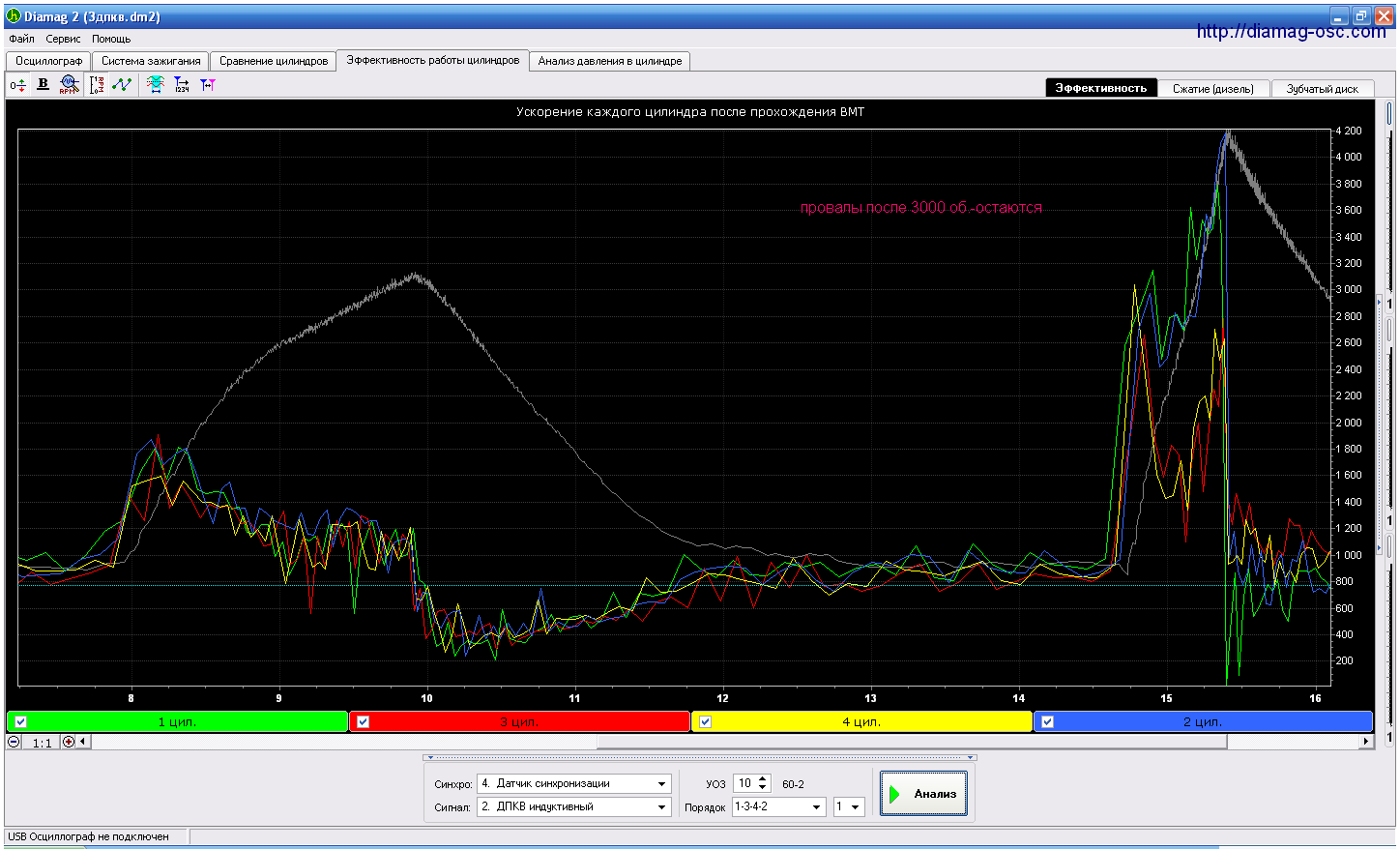
Task: Select the Эффективность работы цилиндров tab
Action: click(433, 60)
